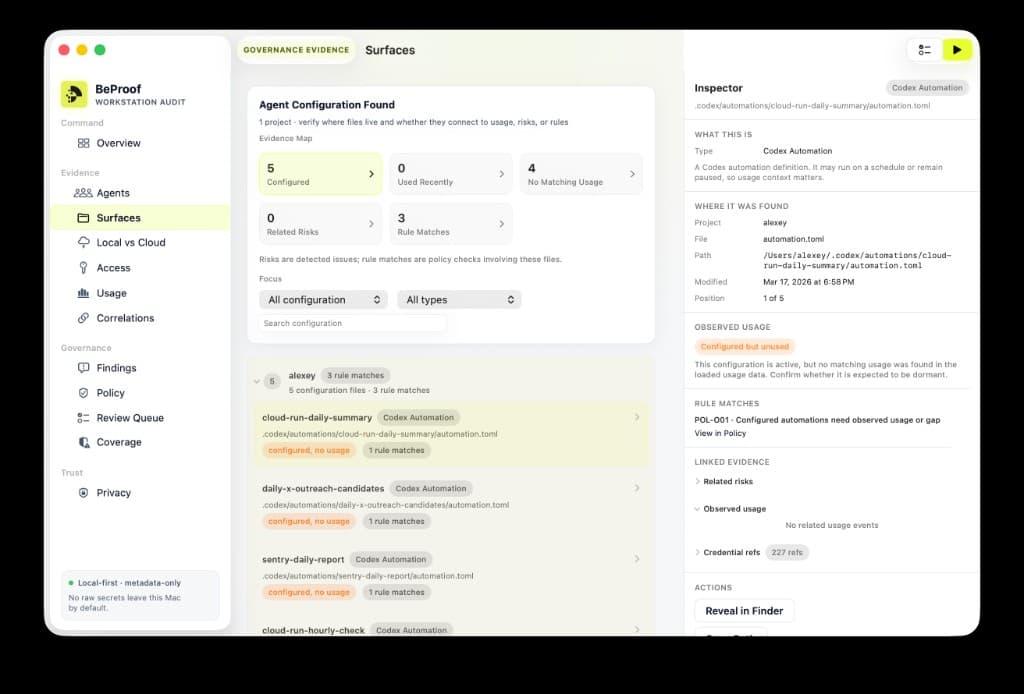The image size is (1024, 694).
Task: Click the View in Policy link
Action: point(720,434)
